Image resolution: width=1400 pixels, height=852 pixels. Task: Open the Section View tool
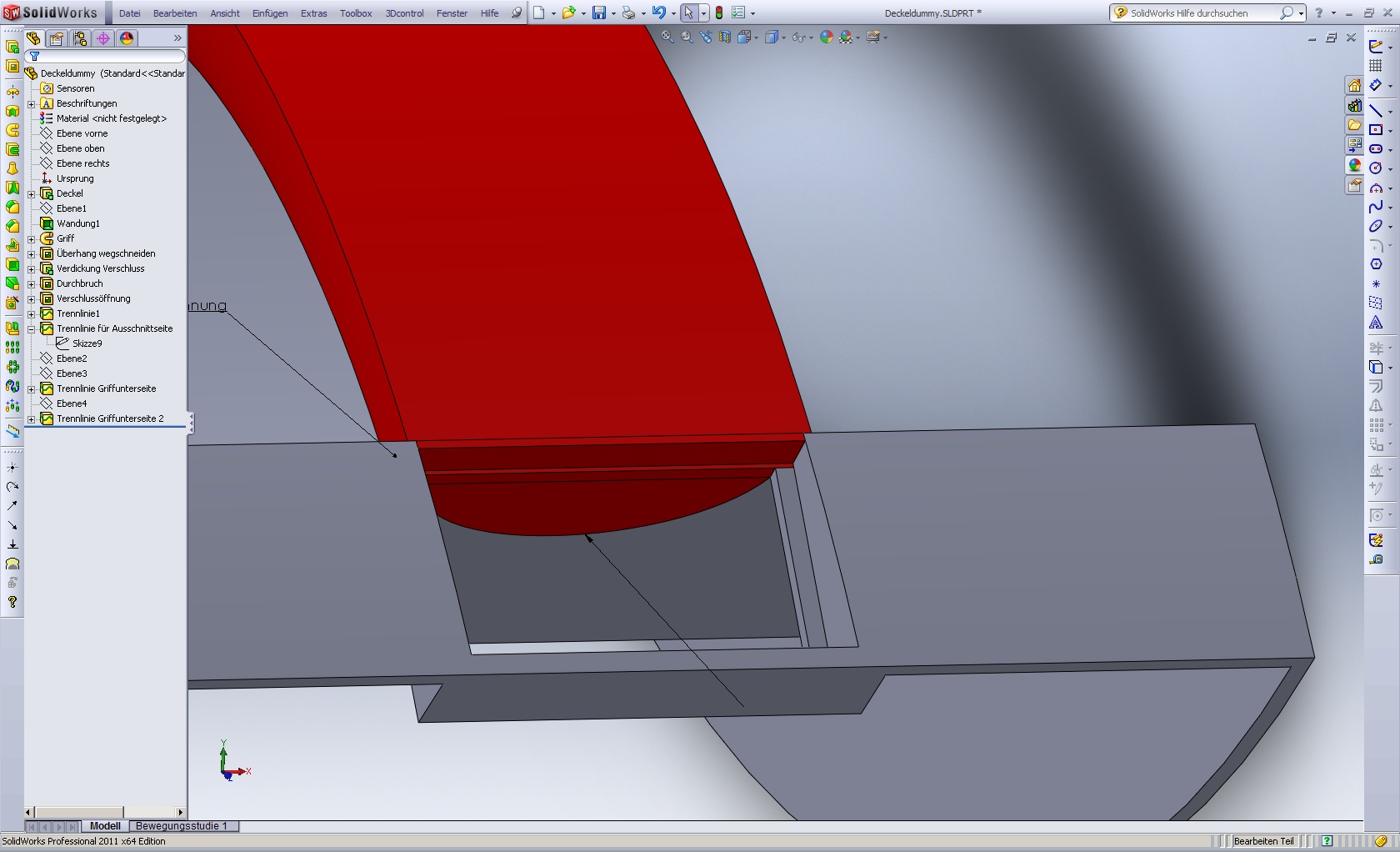[x=725, y=37]
